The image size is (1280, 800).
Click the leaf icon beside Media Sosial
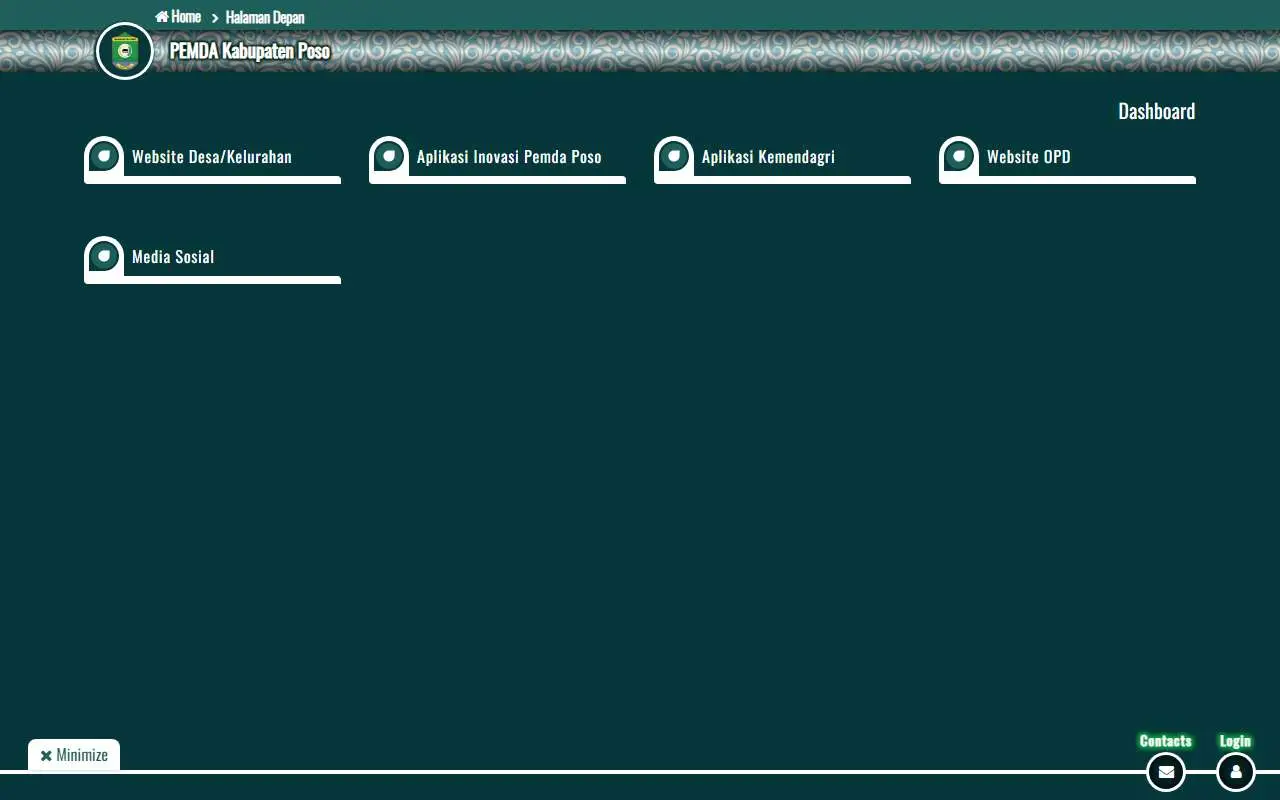click(x=104, y=257)
